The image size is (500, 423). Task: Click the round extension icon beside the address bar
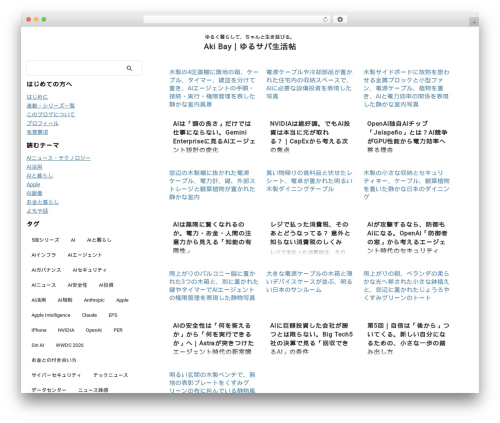[340, 20]
